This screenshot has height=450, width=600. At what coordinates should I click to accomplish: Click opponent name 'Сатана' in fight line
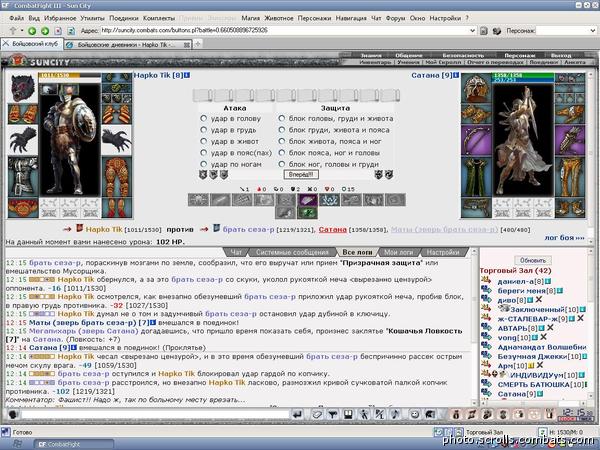pyautogui.click(x=332, y=230)
